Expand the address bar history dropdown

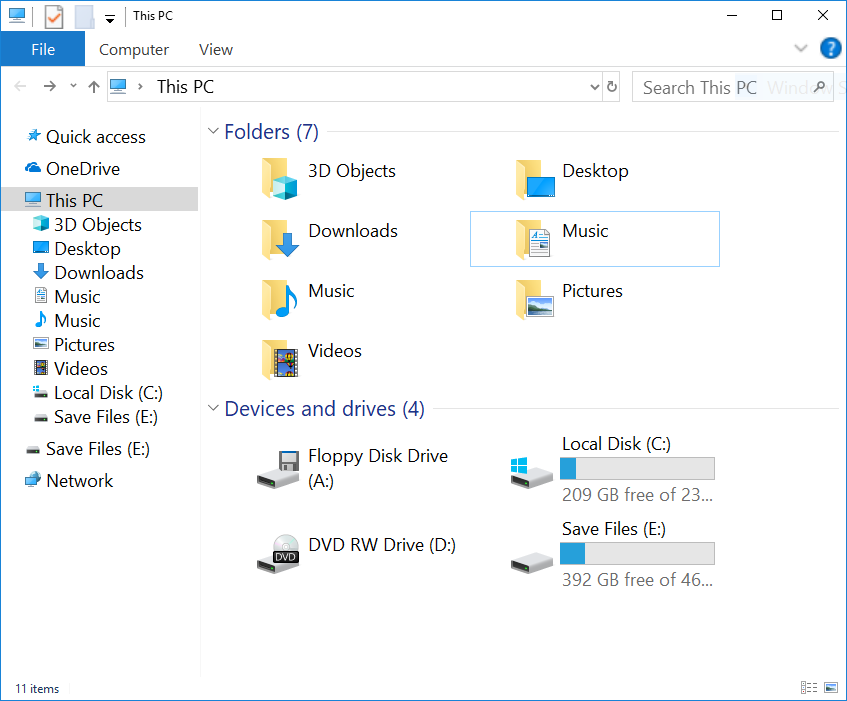[x=595, y=87]
